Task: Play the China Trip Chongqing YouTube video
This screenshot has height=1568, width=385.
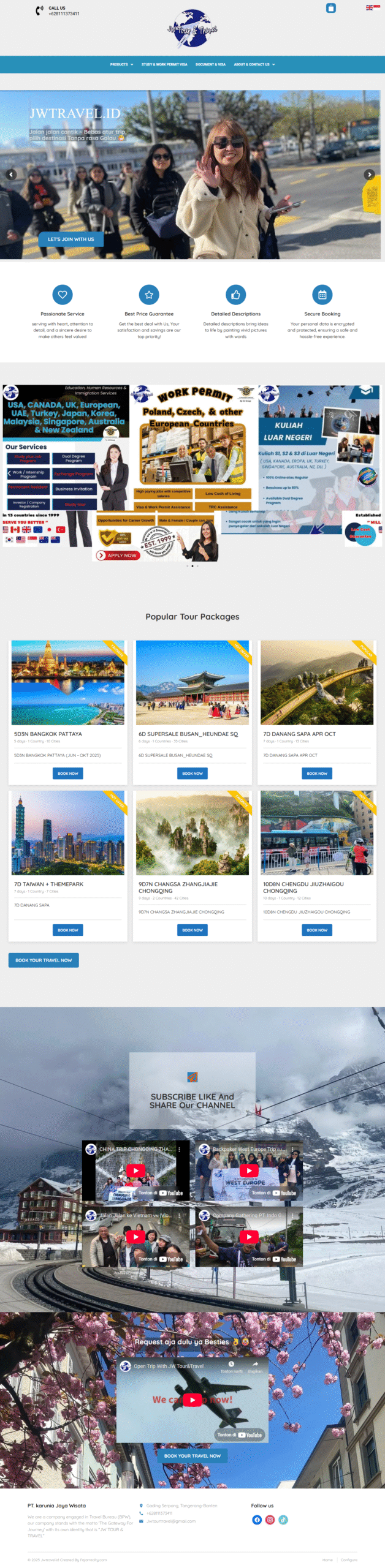Action: (x=135, y=1170)
